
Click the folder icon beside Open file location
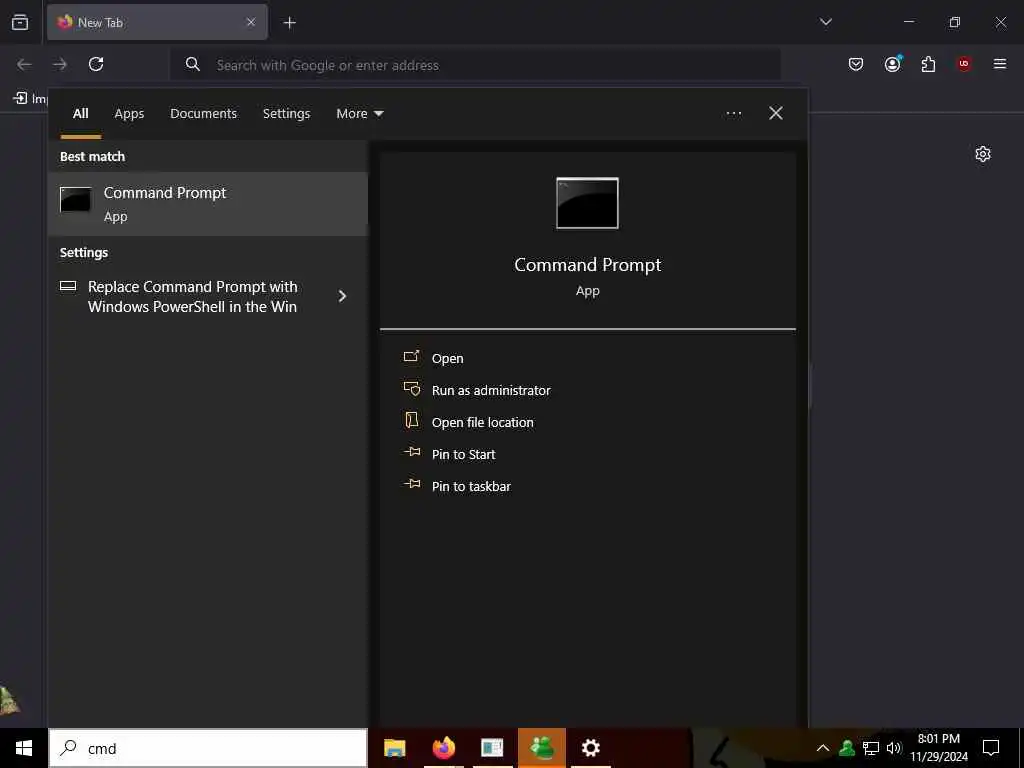[x=411, y=420]
